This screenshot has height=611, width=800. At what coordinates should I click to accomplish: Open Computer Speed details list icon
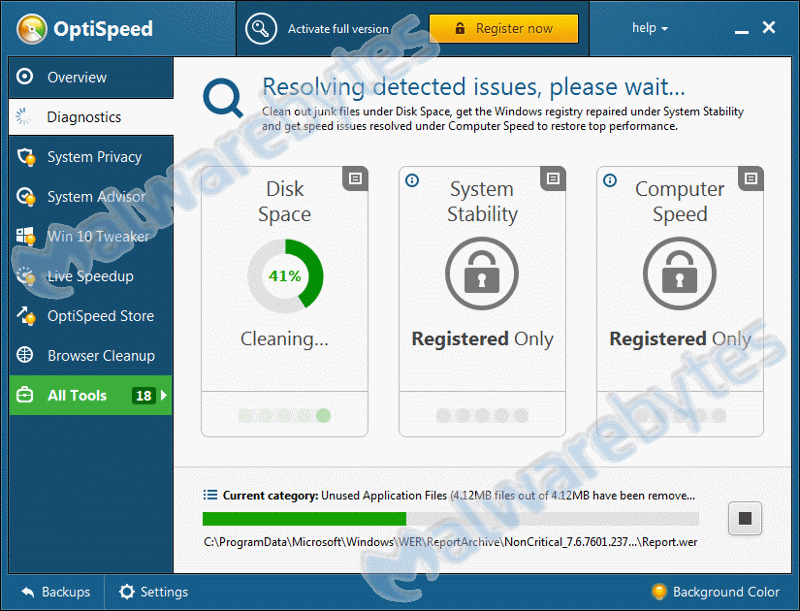tap(751, 179)
